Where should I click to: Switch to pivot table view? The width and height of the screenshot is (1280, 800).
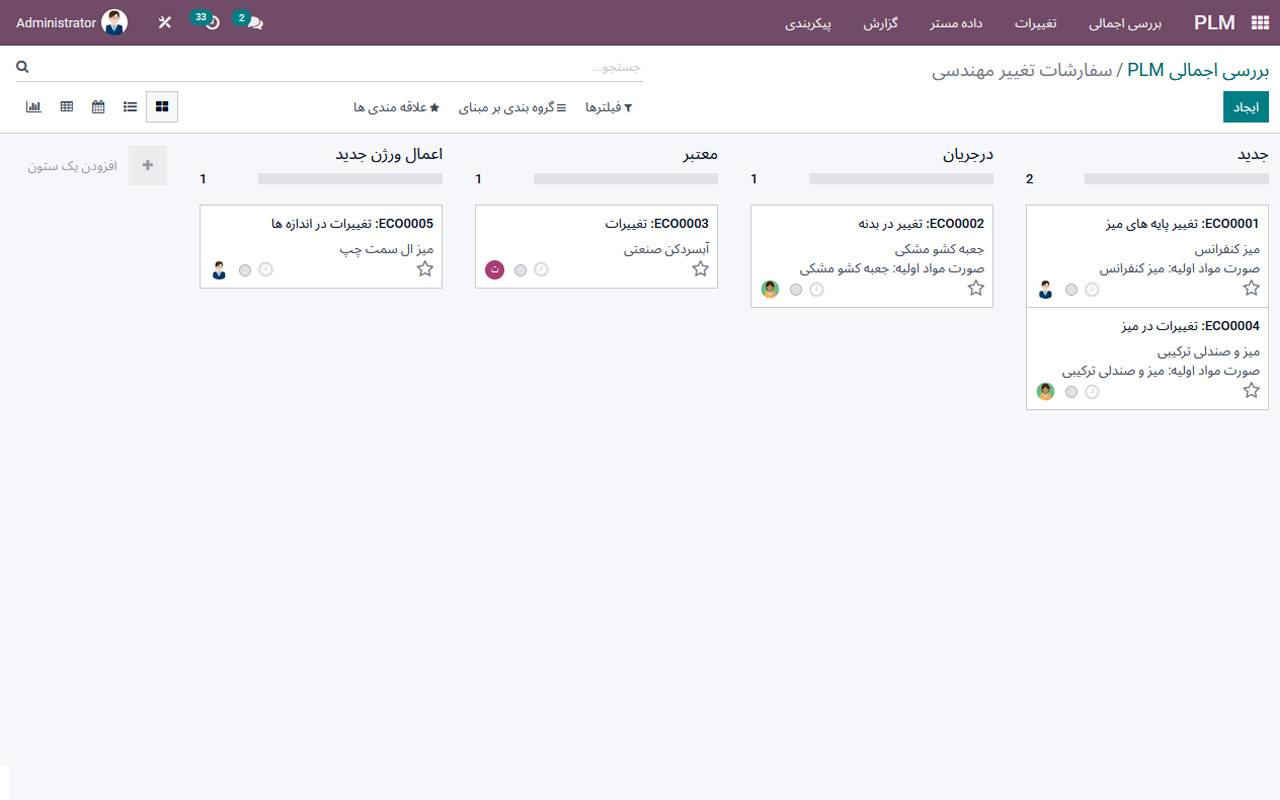(x=67, y=107)
